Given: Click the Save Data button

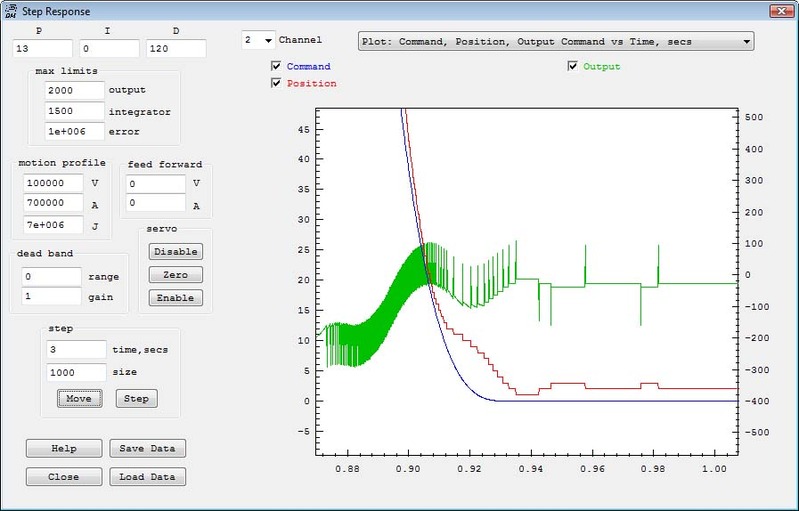Looking at the screenshot, I should (147, 448).
